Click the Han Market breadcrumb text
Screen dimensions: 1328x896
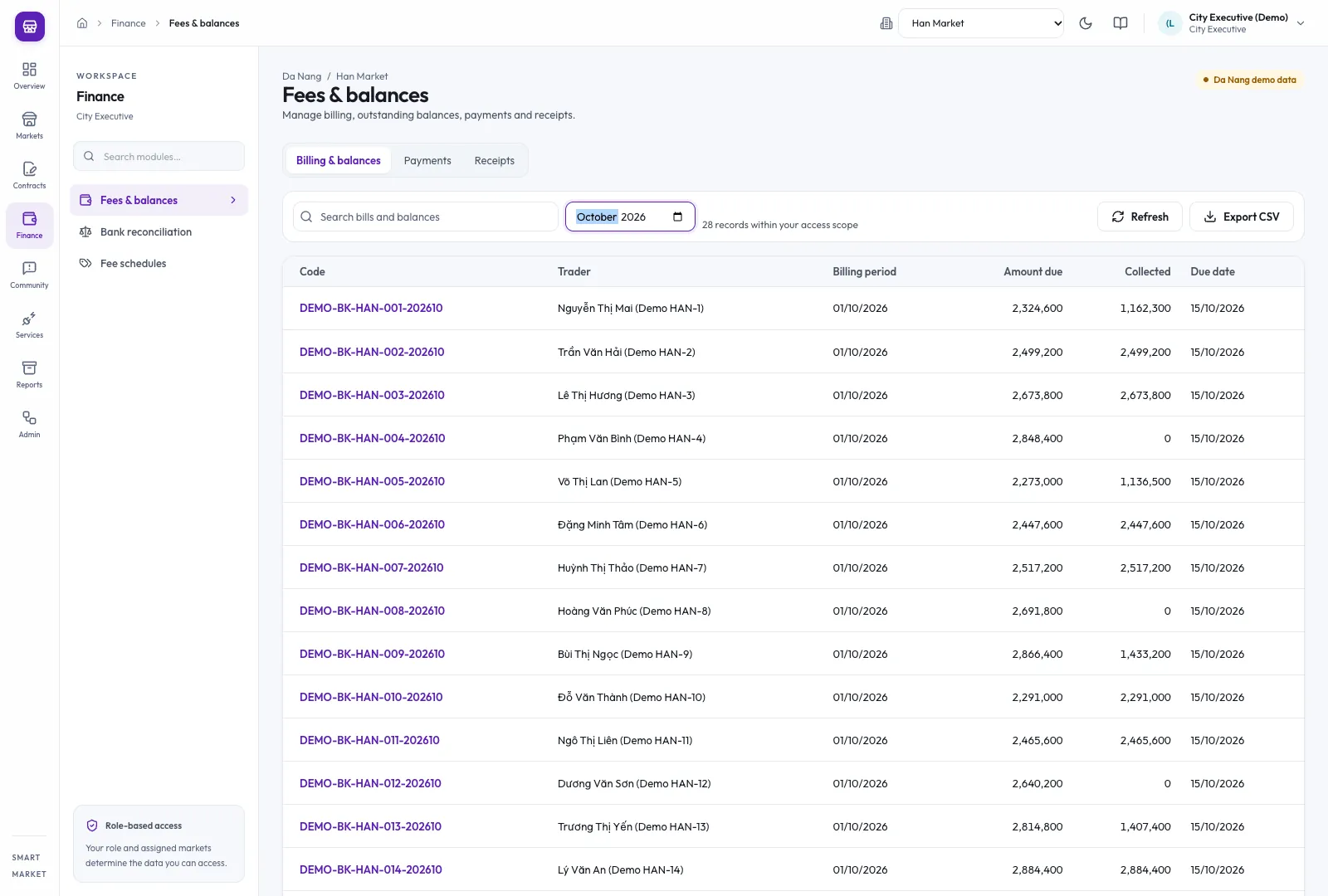click(x=362, y=76)
